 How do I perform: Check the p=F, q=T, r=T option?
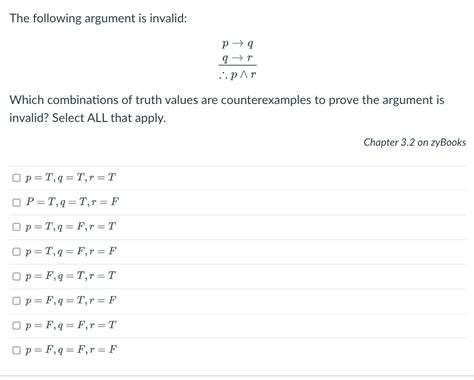pyautogui.click(x=16, y=276)
